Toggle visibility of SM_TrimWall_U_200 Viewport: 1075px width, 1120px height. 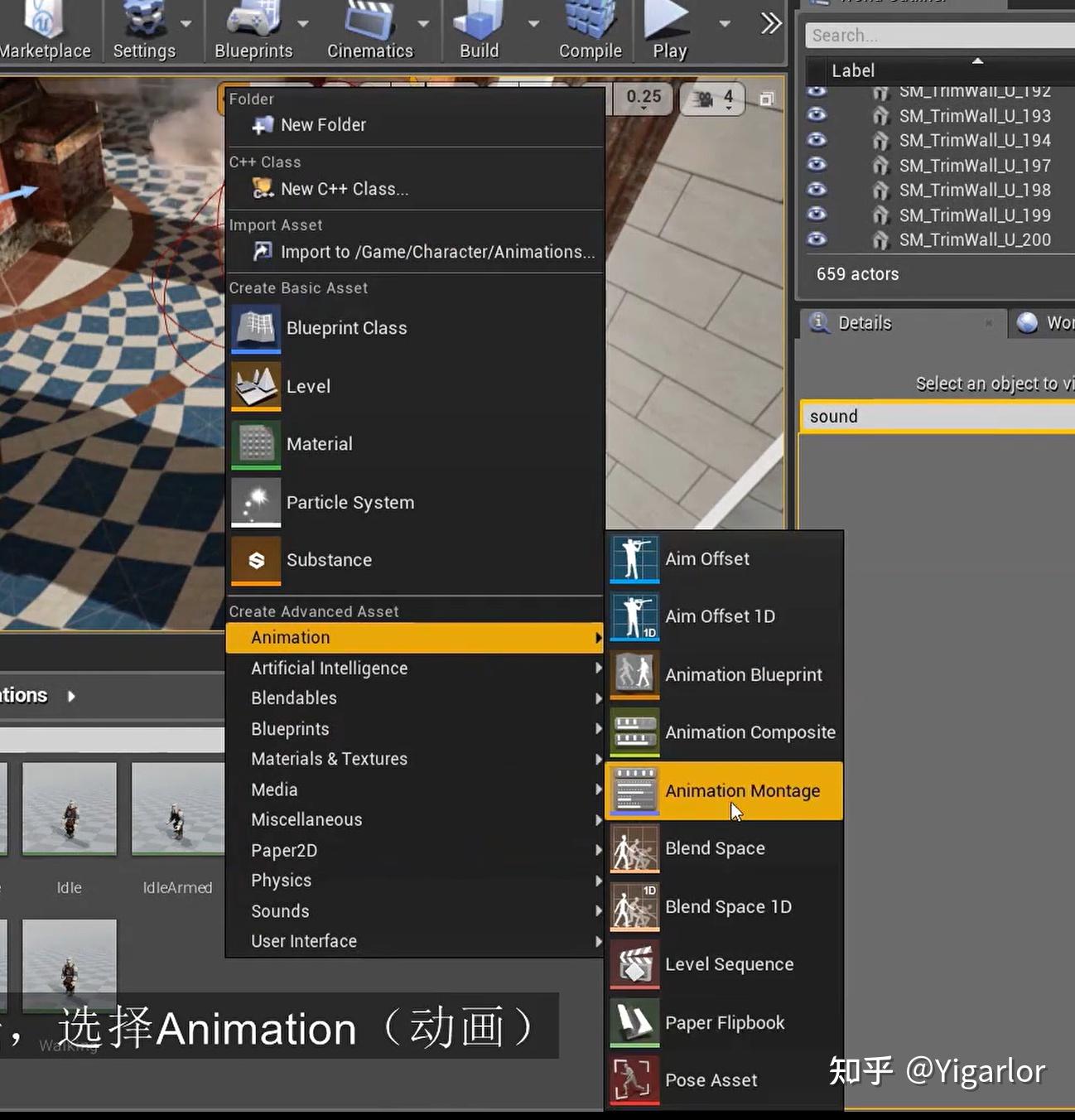[x=817, y=239]
